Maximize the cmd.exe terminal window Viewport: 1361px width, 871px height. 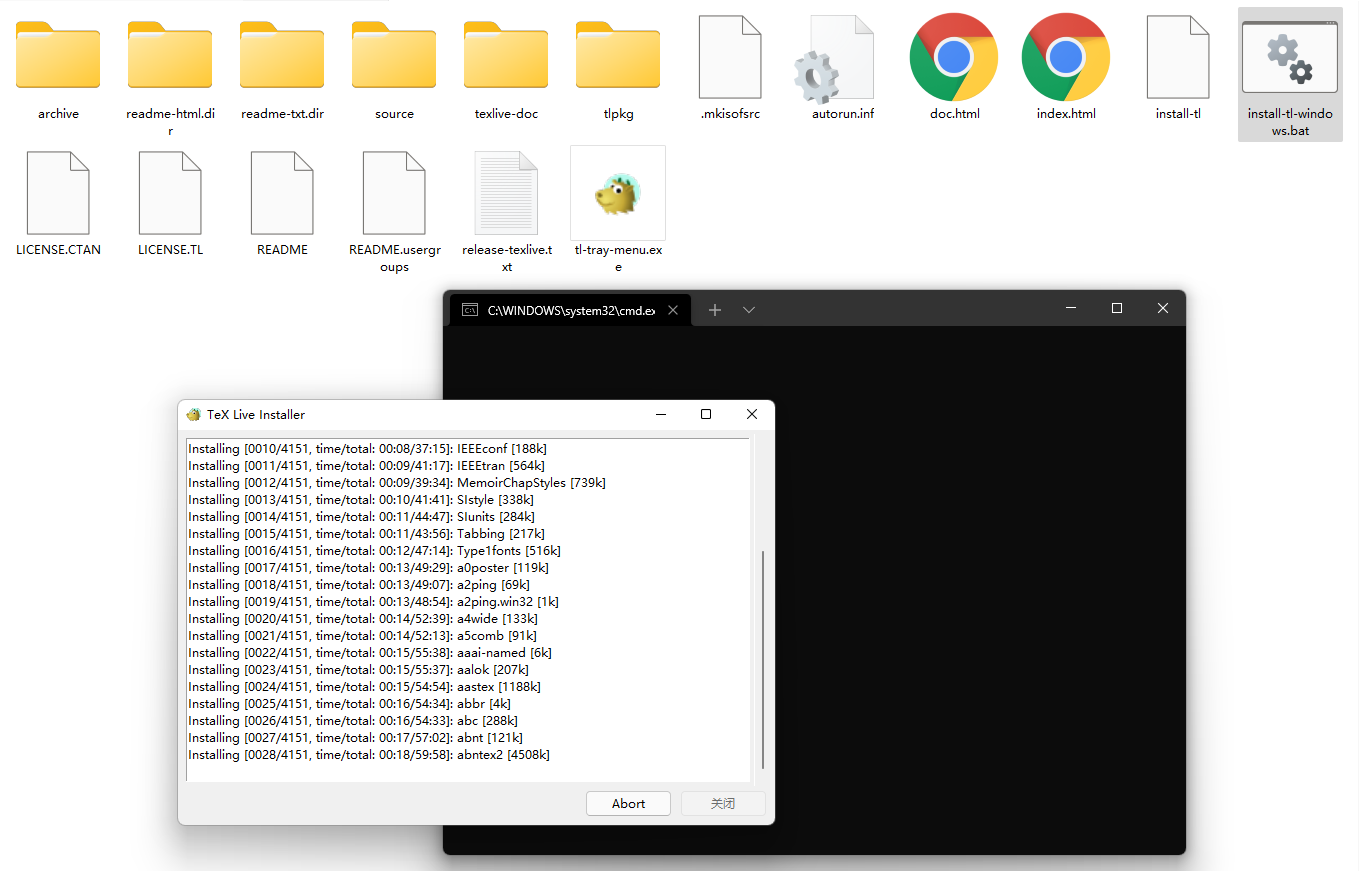click(1117, 308)
